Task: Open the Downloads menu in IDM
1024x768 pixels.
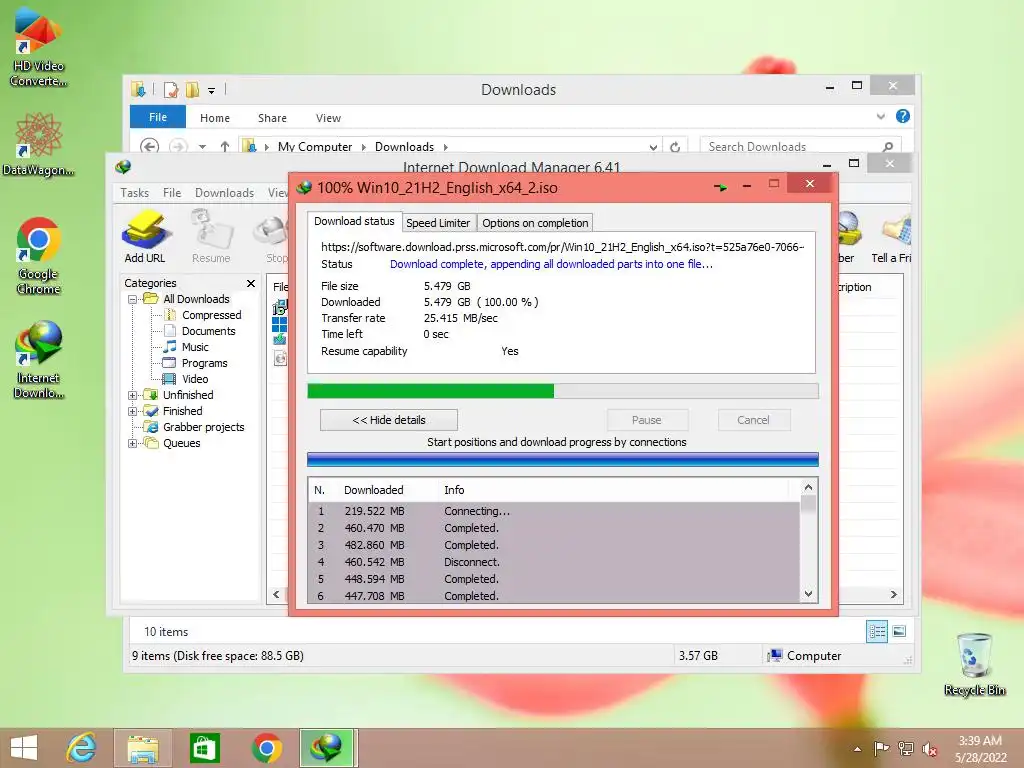Action: (224, 193)
